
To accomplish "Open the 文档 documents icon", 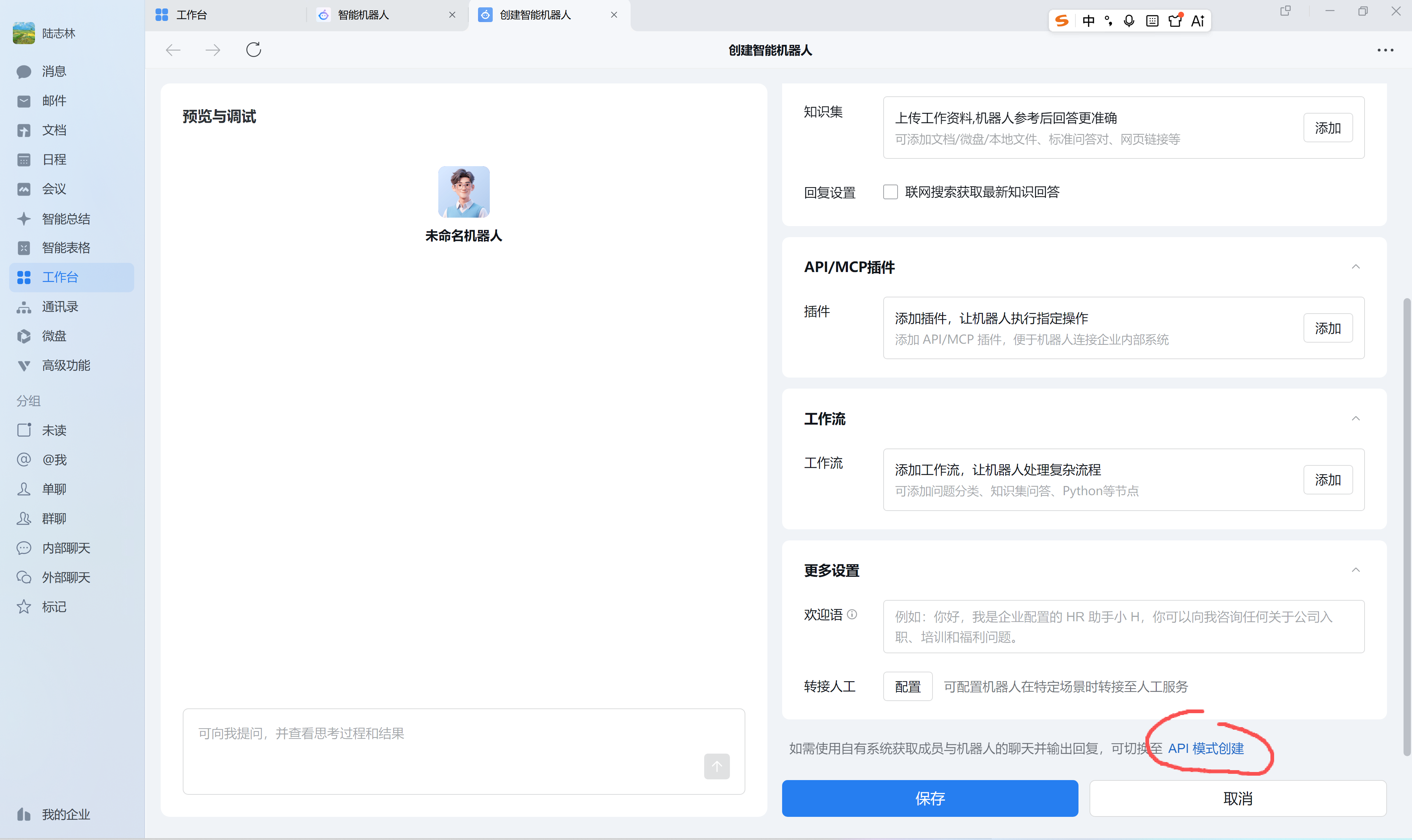I will (x=24, y=130).
